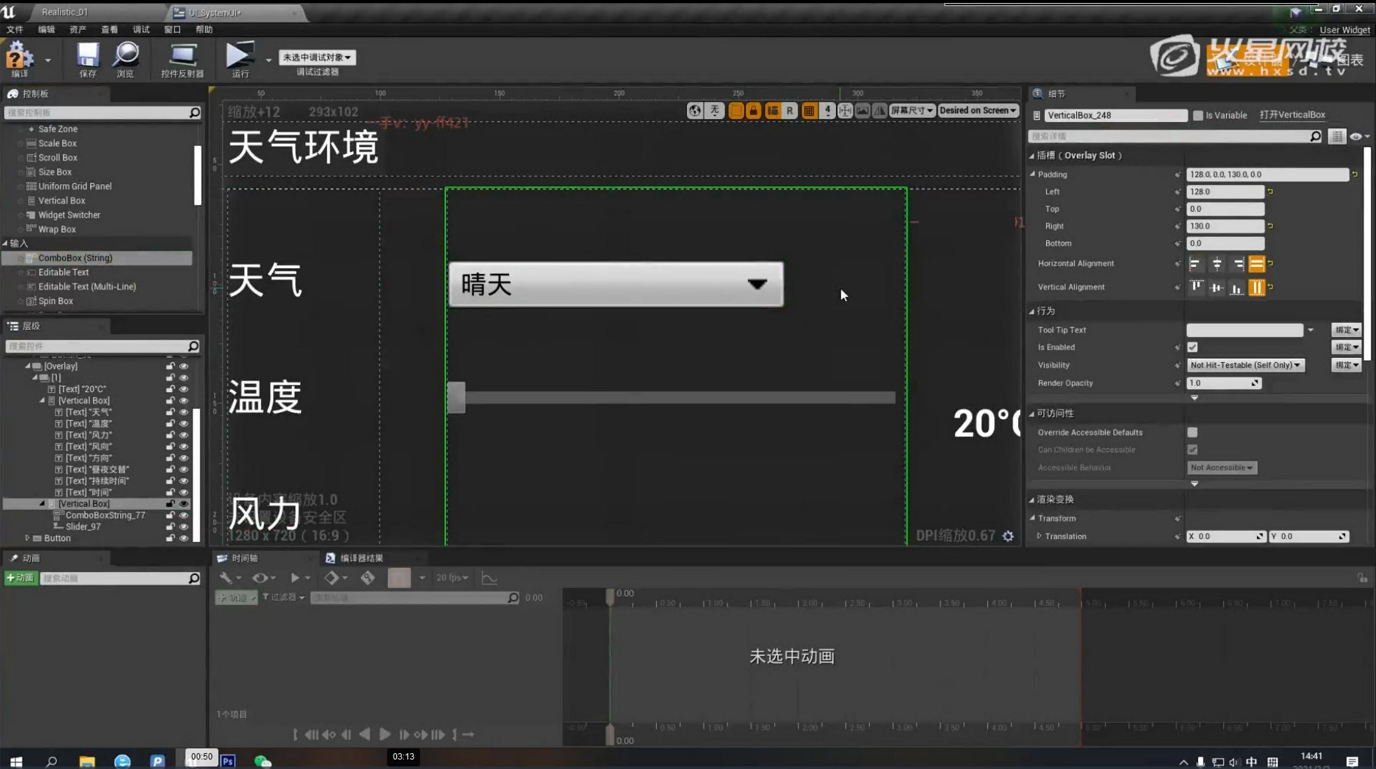
Task: Hide ComboBoxString_77 with its eye icon
Action: [184, 516]
